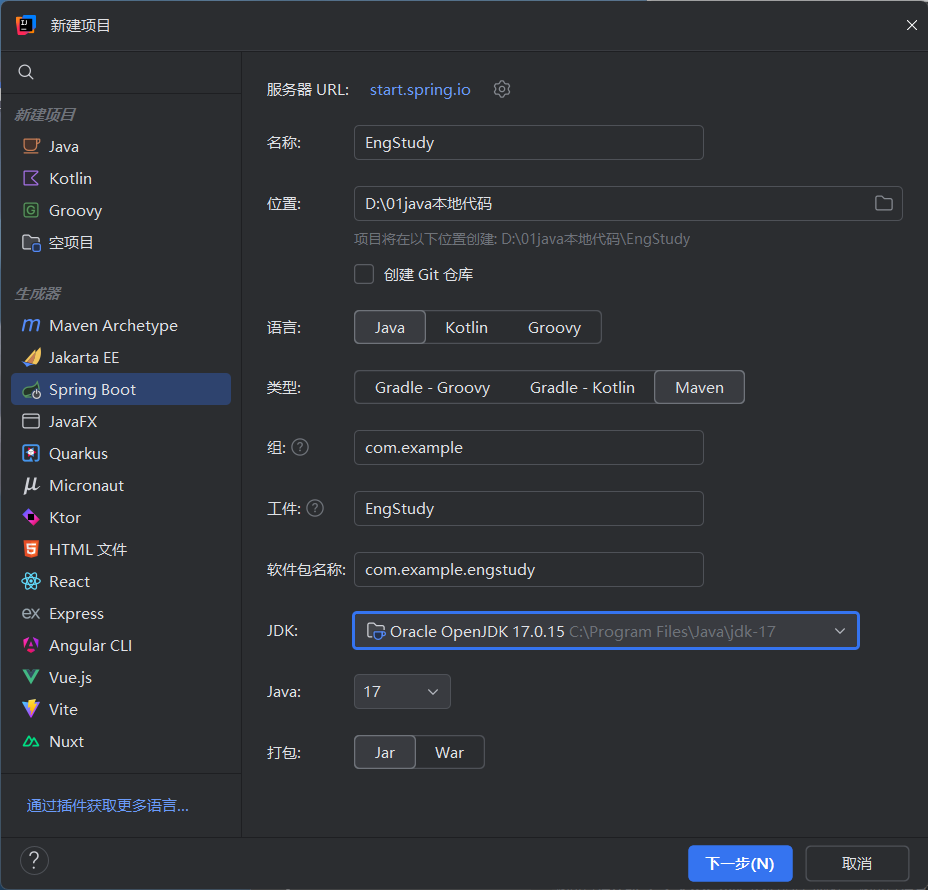Click the Java coffee cup icon
The image size is (928, 890).
pyautogui.click(x=31, y=146)
